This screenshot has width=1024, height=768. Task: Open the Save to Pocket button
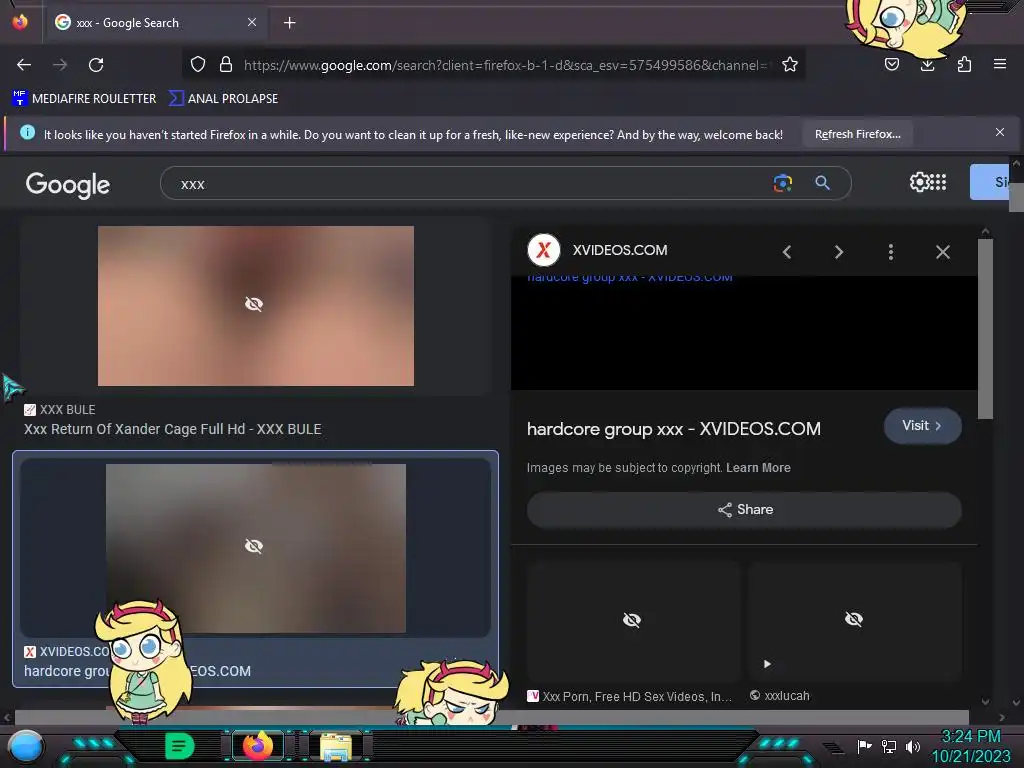(x=891, y=64)
